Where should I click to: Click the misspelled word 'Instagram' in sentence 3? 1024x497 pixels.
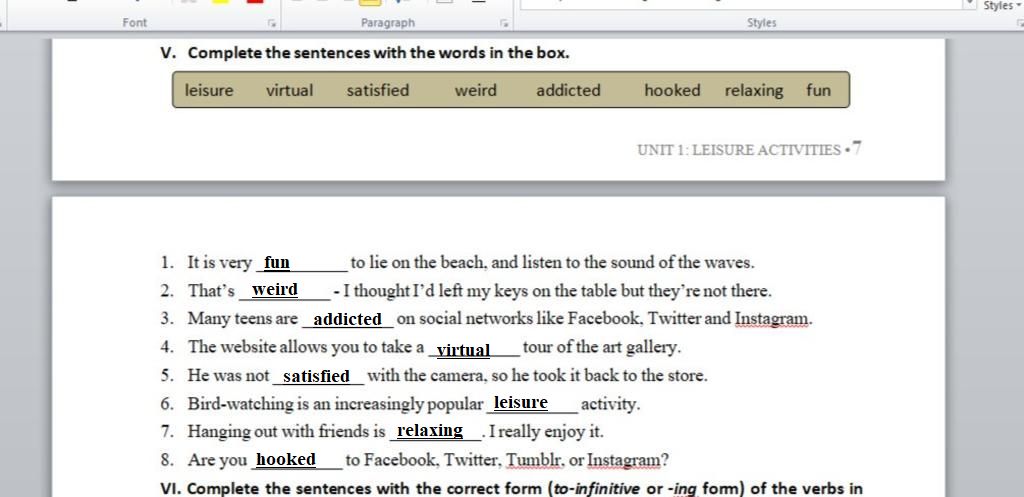(772, 319)
